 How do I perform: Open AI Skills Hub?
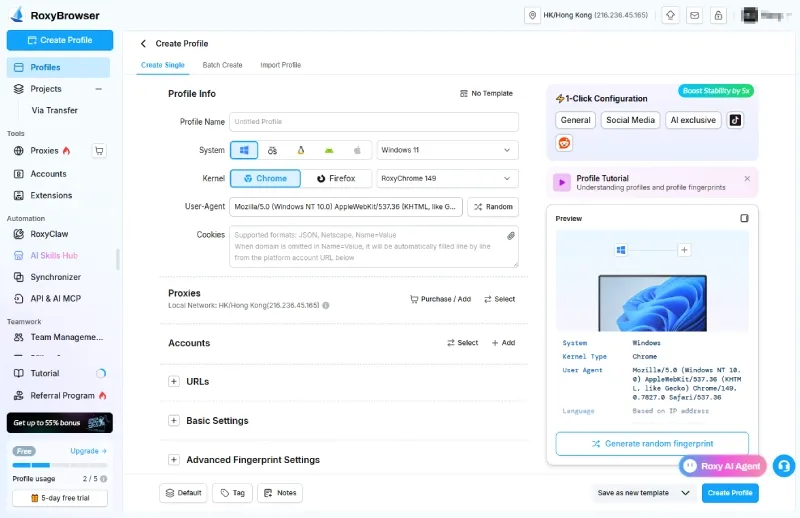[54, 256]
